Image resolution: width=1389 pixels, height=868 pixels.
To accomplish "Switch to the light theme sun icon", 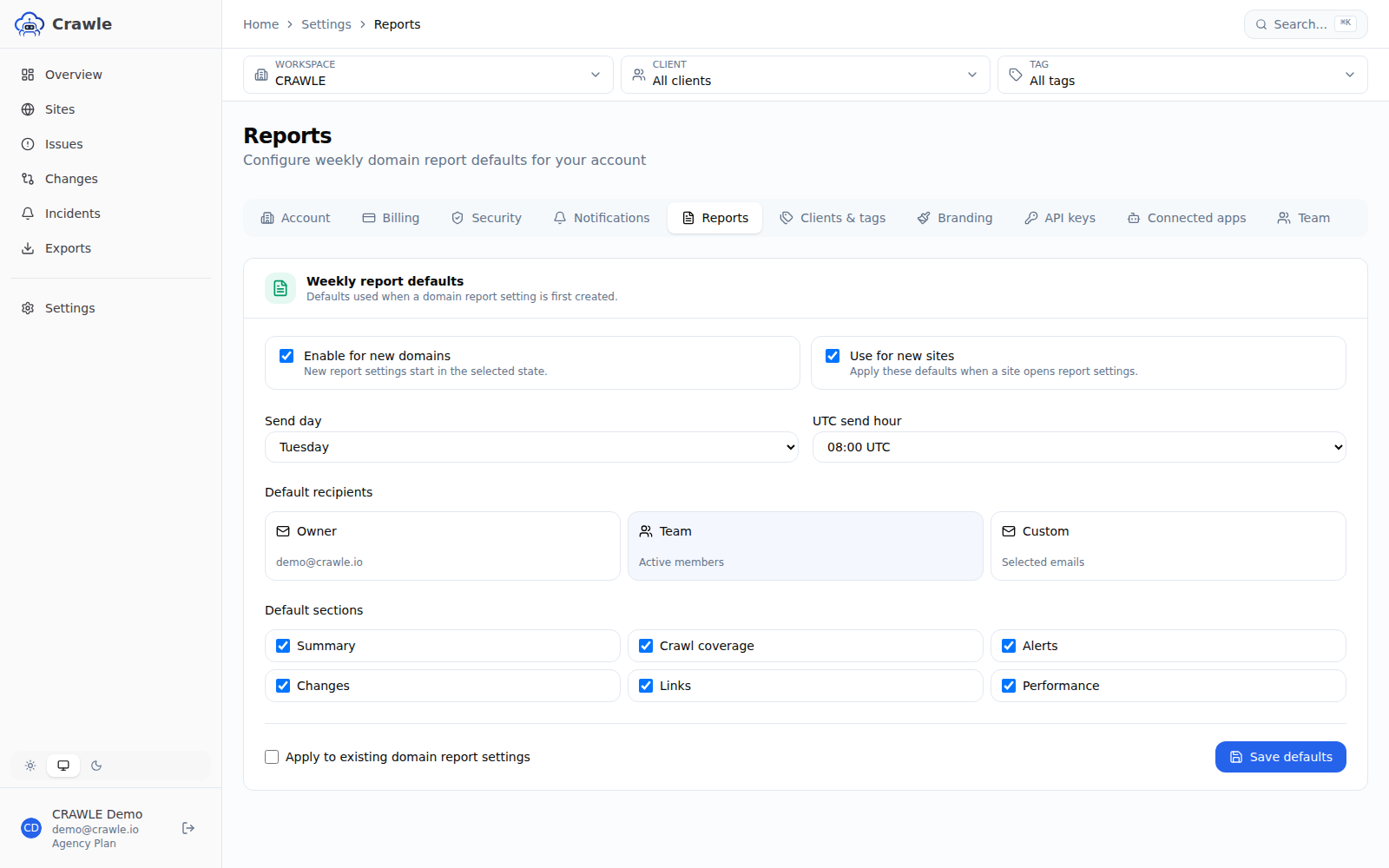I will pos(30,766).
